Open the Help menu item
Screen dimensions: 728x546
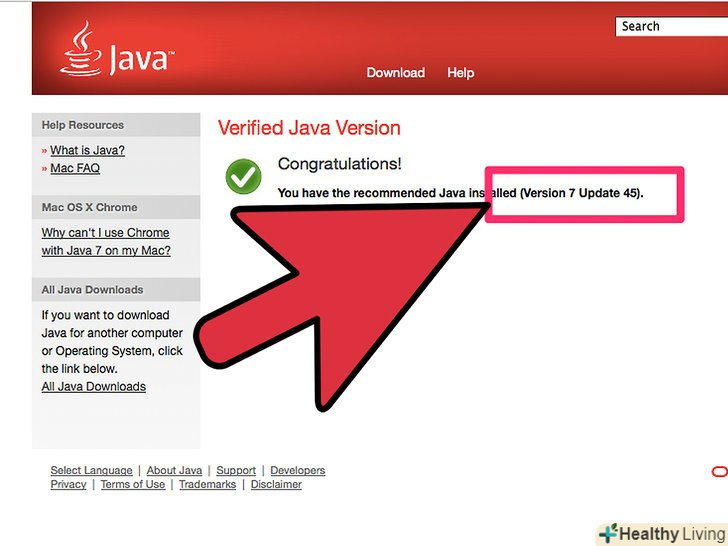[461, 72]
